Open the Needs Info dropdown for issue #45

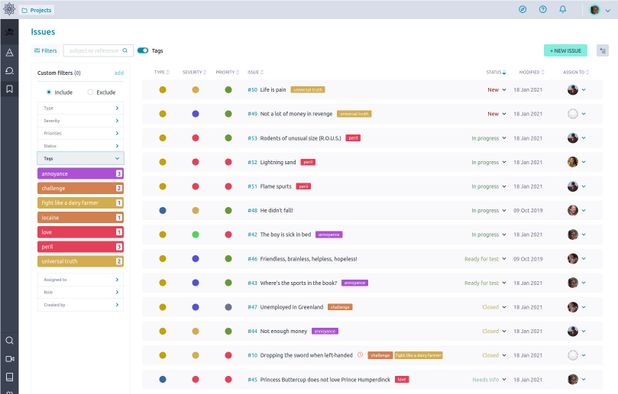tap(489, 379)
